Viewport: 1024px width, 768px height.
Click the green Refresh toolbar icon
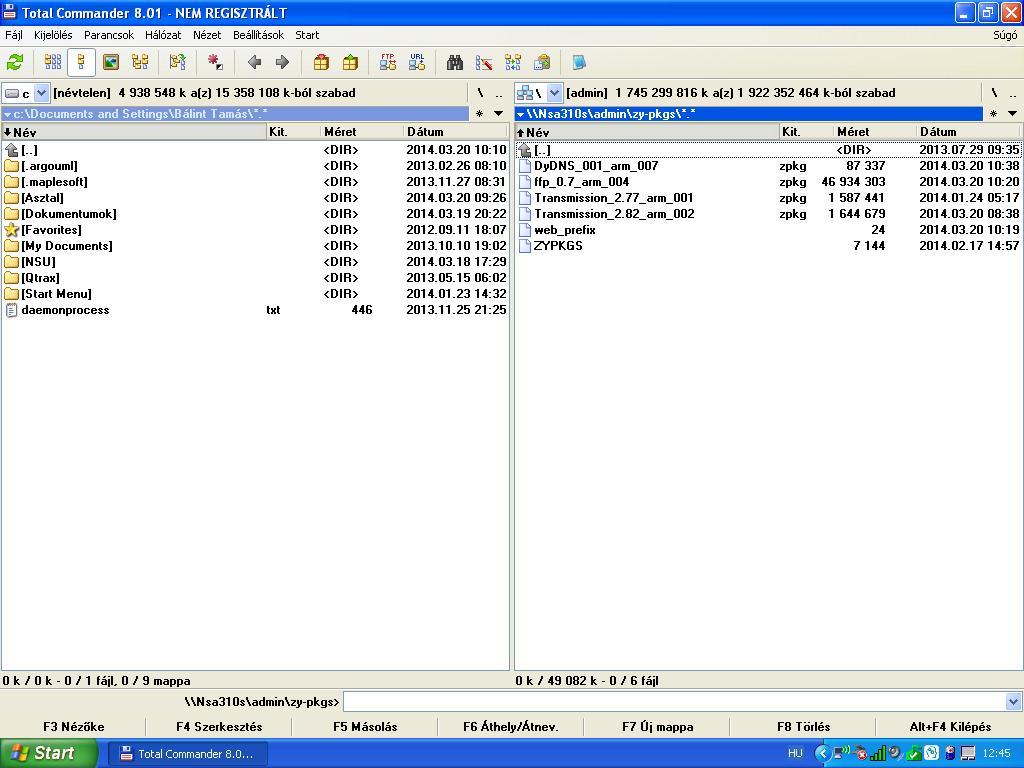click(x=15, y=63)
